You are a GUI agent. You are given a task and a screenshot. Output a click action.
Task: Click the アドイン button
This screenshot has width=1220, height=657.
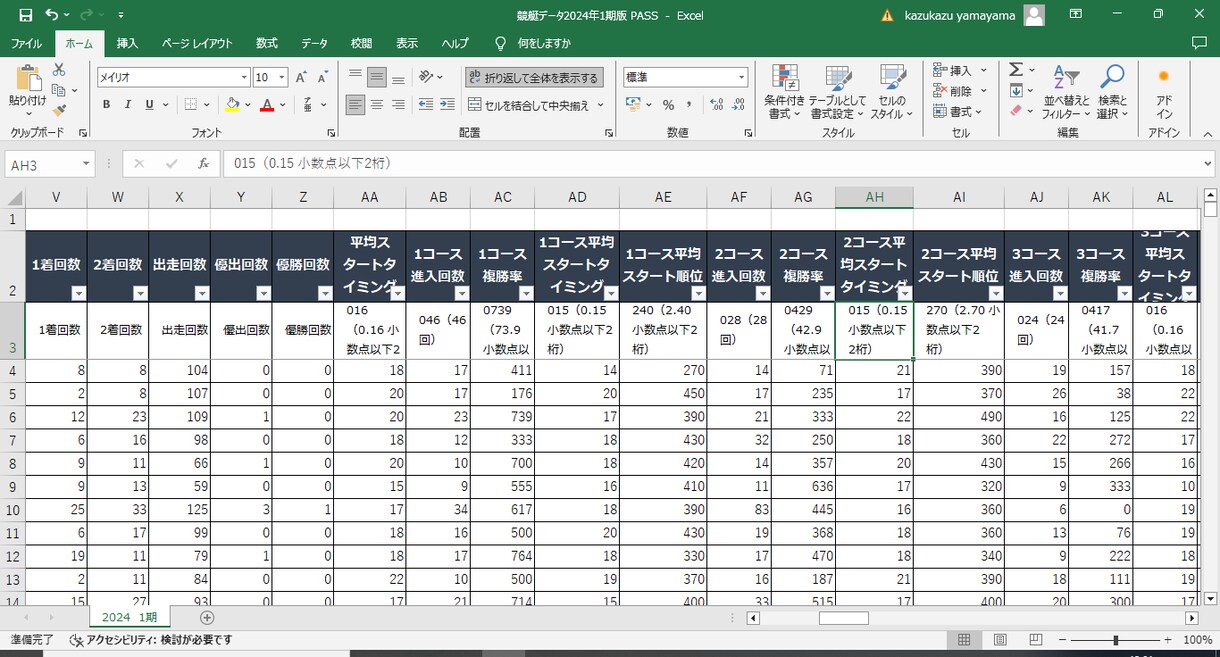click(x=1164, y=93)
